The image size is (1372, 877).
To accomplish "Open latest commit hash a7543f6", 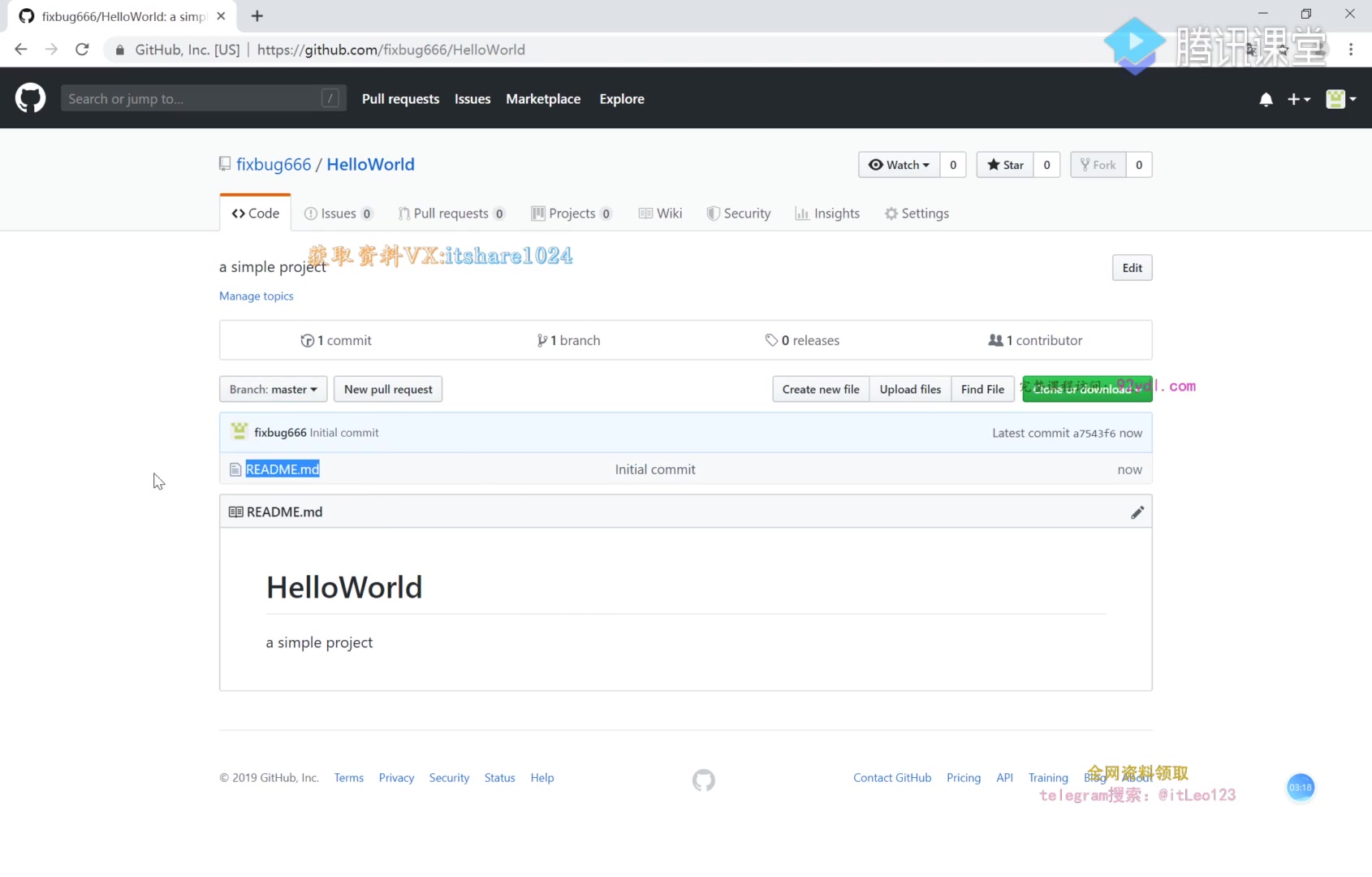I will pyautogui.click(x=1094, y=434).
